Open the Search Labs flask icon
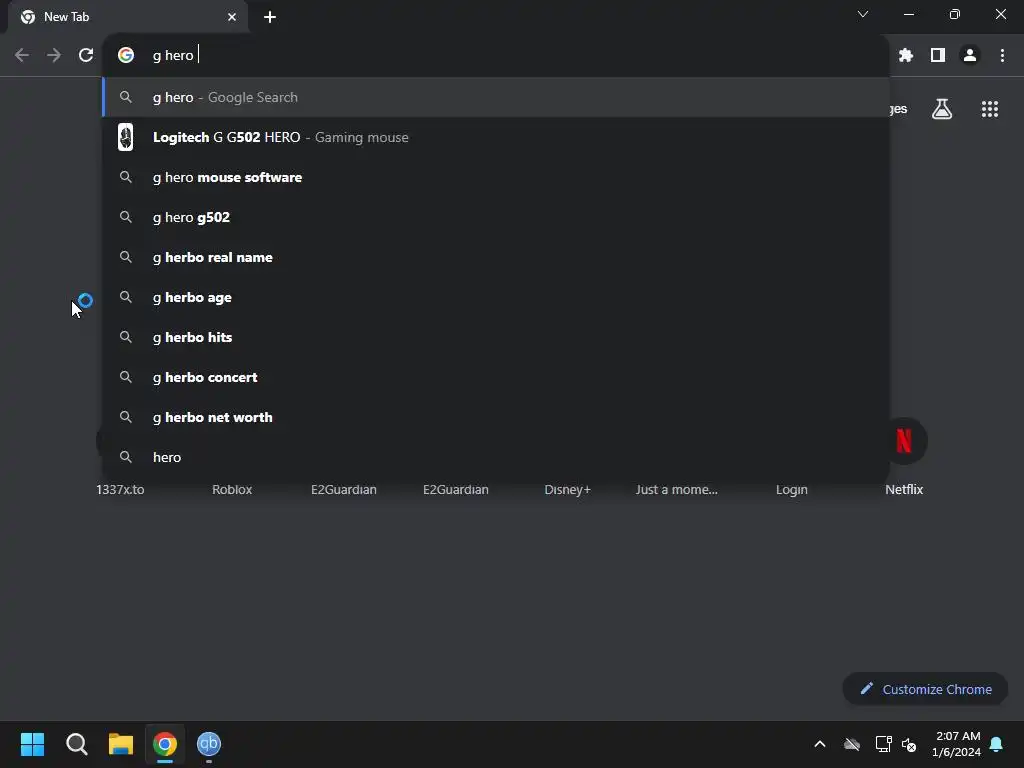The width and height of the screenshot is (1024, 768). click(x=942, y=109)
